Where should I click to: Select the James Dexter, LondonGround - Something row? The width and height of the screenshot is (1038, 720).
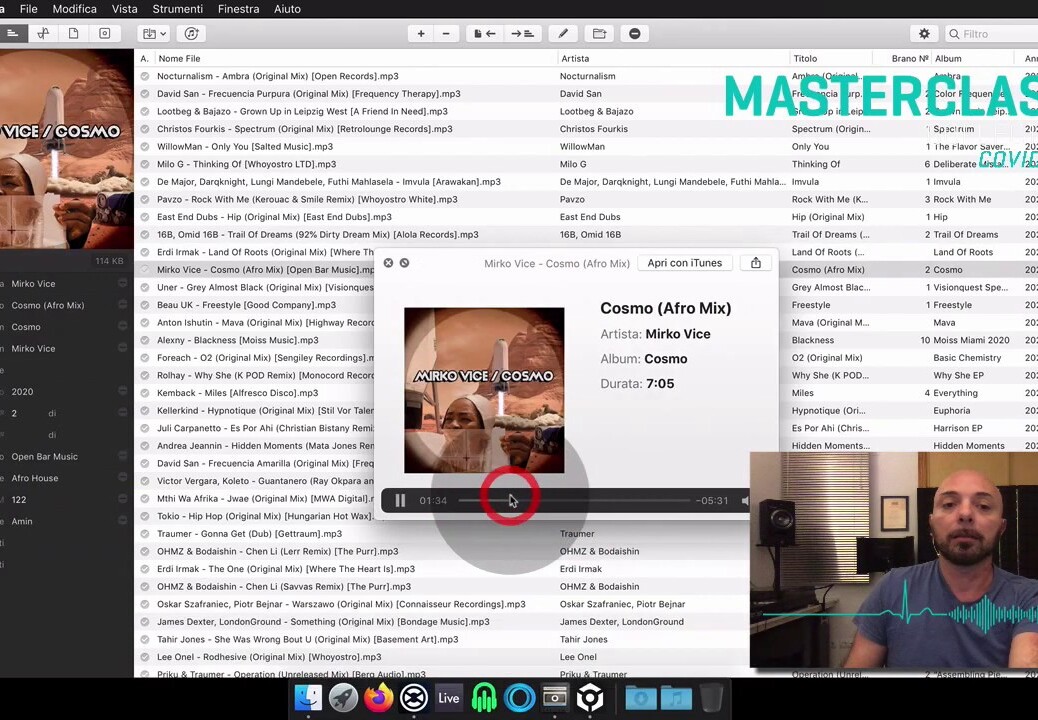tap(442, 621)
